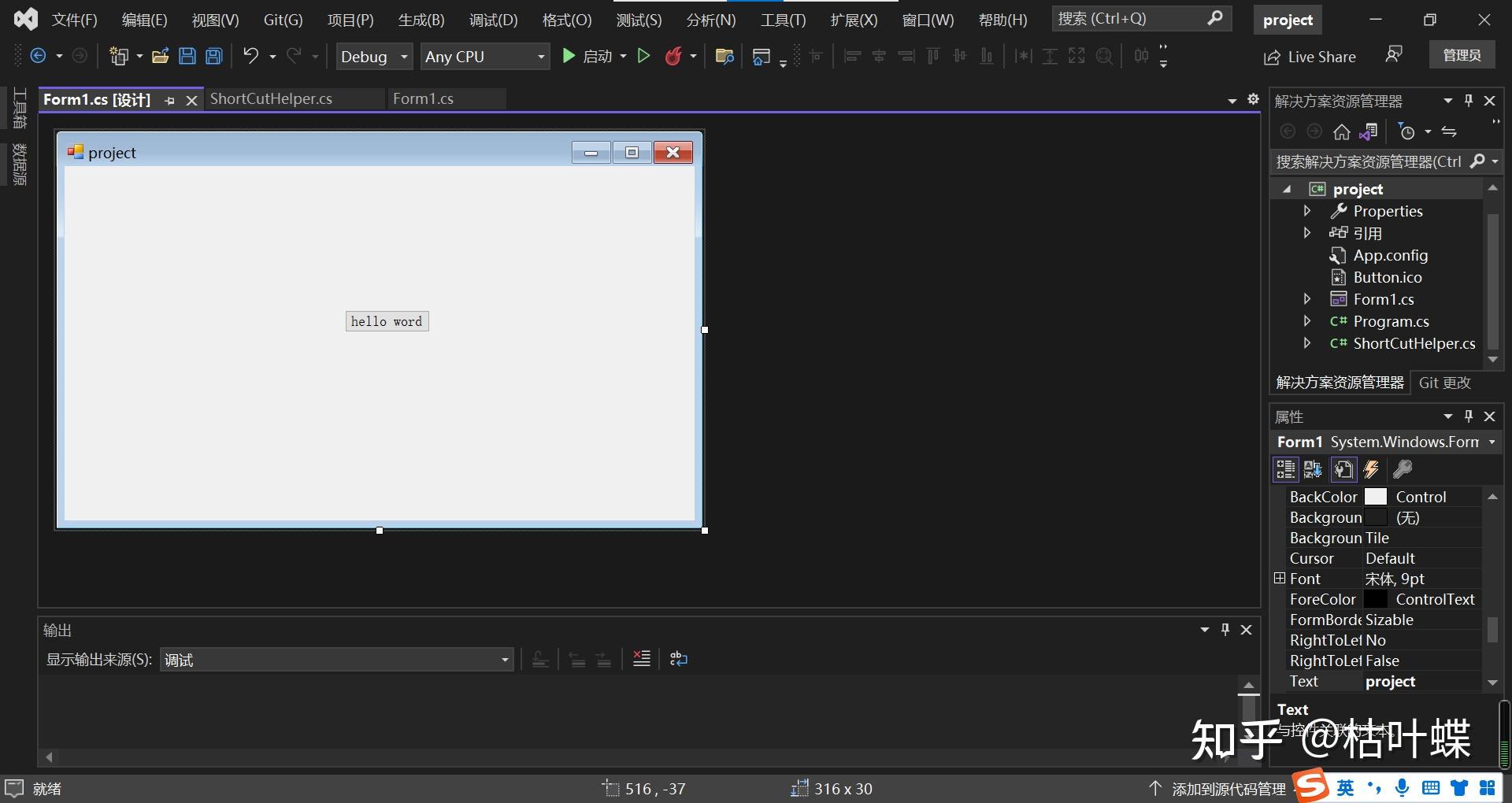Open the 数据源 side tab
Image resolution: width=1512 pixels, height=803 pixels.
pyautogui.click(x=20, y=165)
